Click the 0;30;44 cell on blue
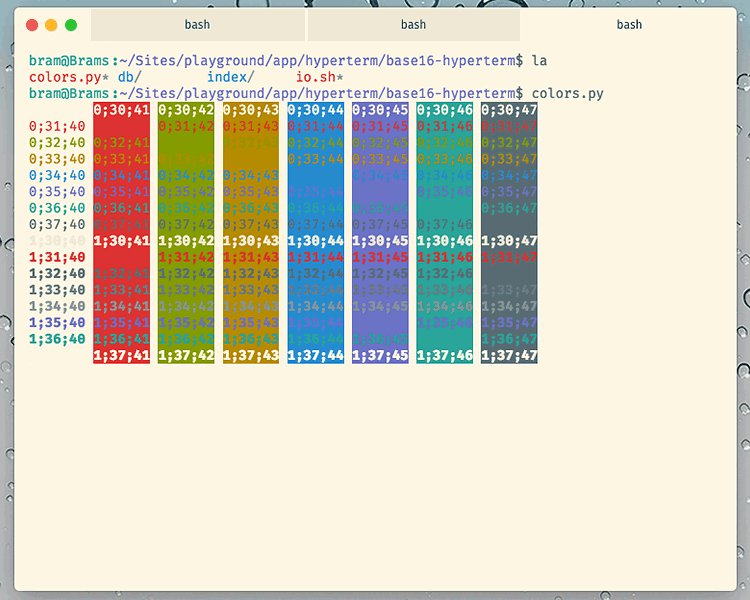750x600 pixels. click(316, 110)
